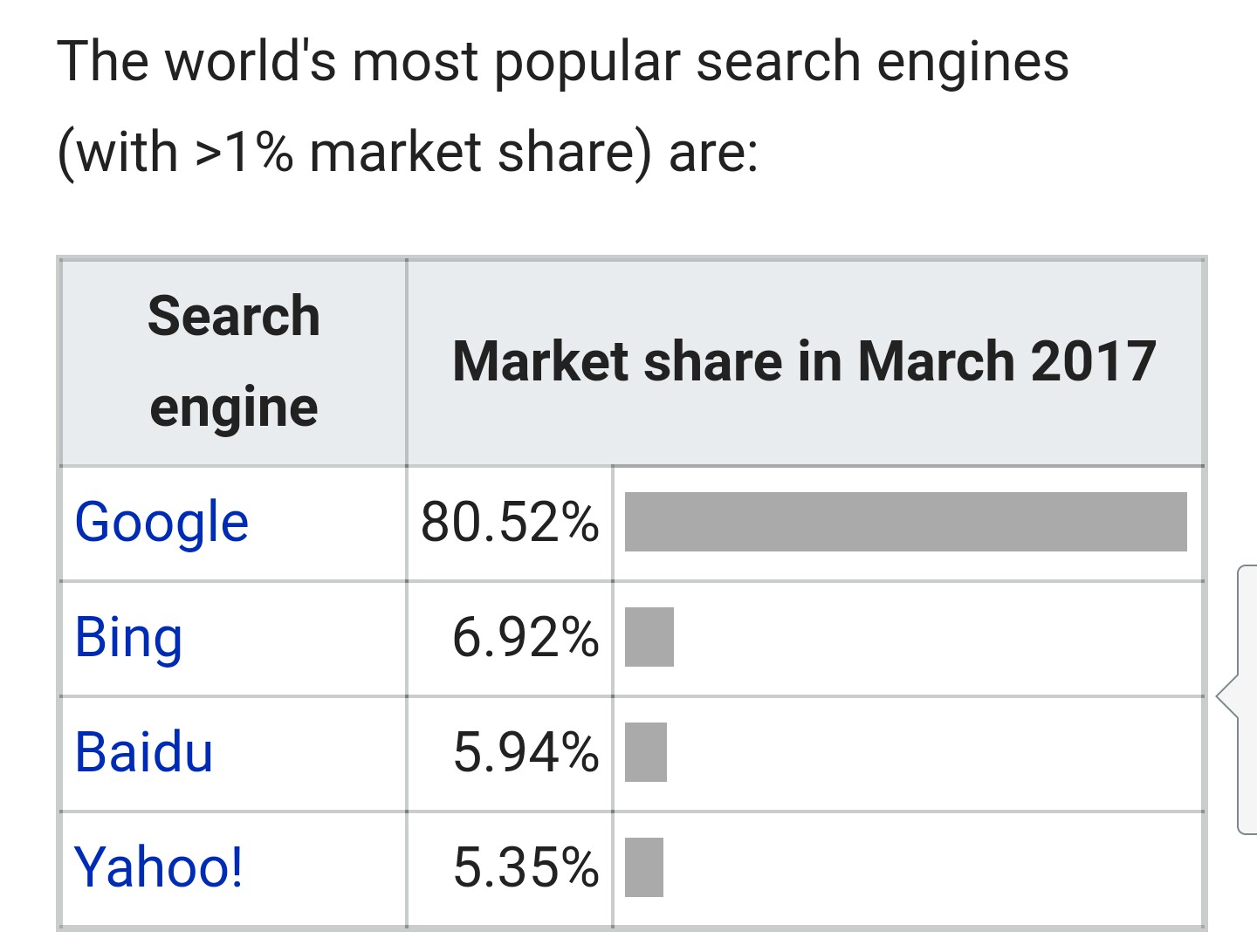The image size is (1257, 952).
Task: Open the Google link
Action: pyautogui.click(x=161, y=523)
